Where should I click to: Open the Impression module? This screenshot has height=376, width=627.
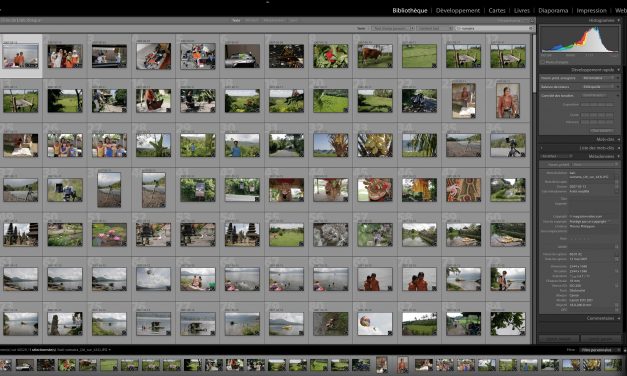[591, 10]
